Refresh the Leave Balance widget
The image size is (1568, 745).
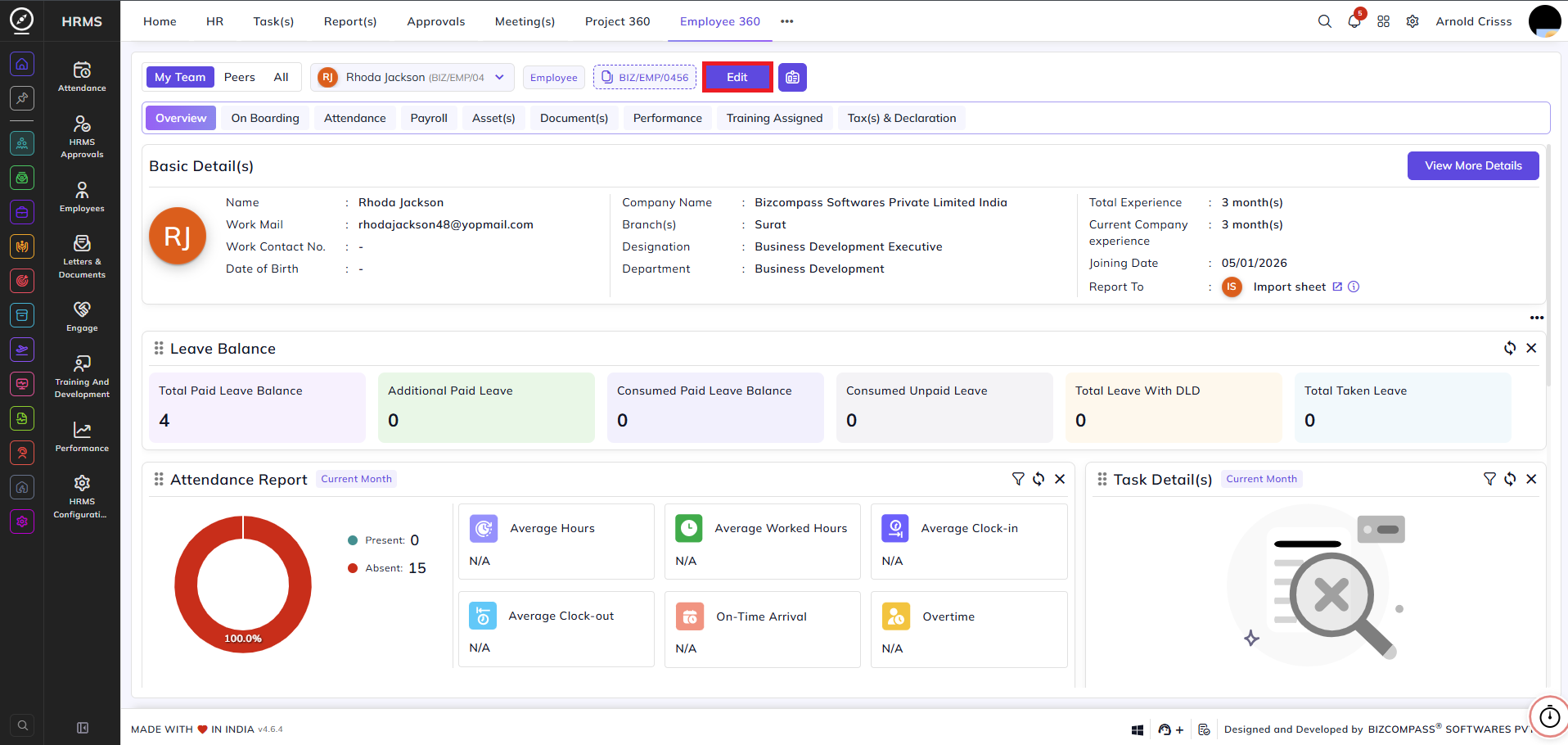[1510, 348]
